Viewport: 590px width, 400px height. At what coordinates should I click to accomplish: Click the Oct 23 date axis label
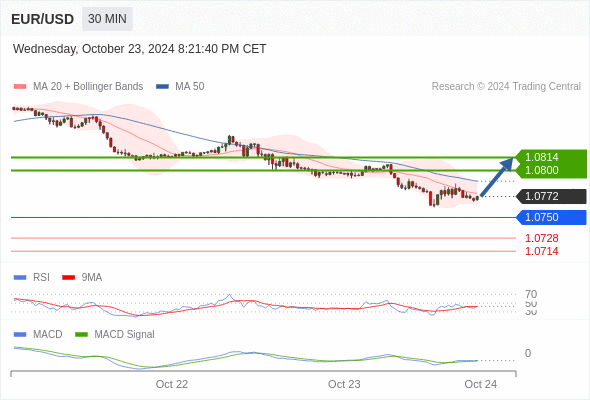344,384
